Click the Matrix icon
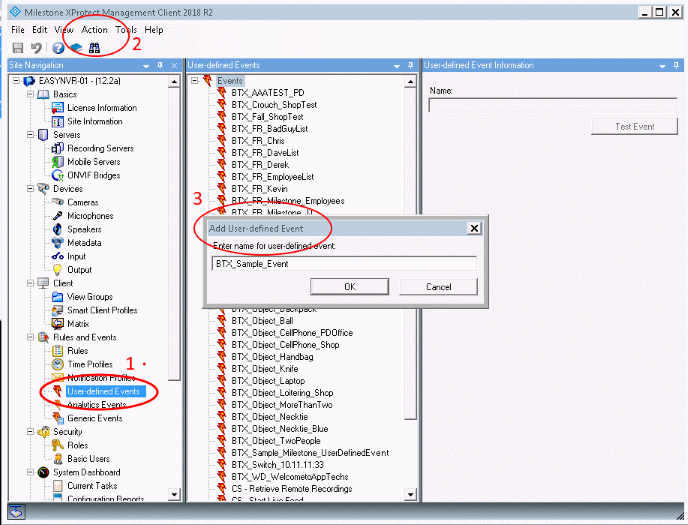 (x=57, y=324)
